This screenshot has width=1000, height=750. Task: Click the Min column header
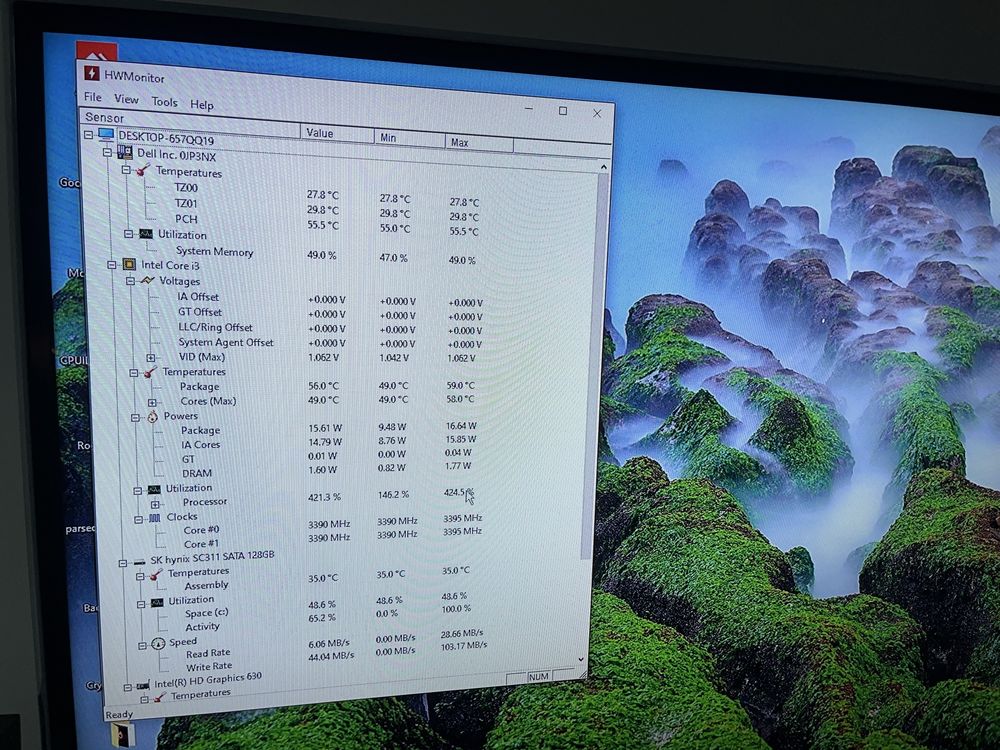[x=409, y=138]
